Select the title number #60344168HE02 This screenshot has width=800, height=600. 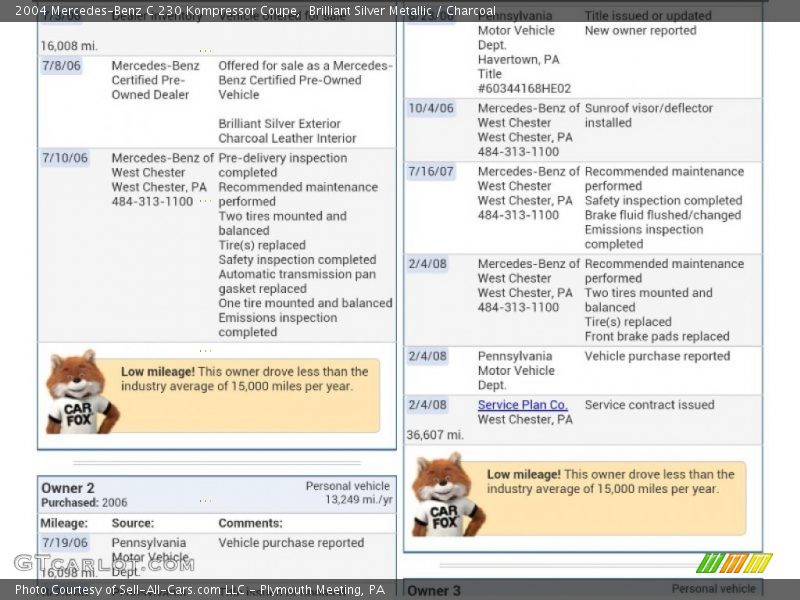click(524, 88)
